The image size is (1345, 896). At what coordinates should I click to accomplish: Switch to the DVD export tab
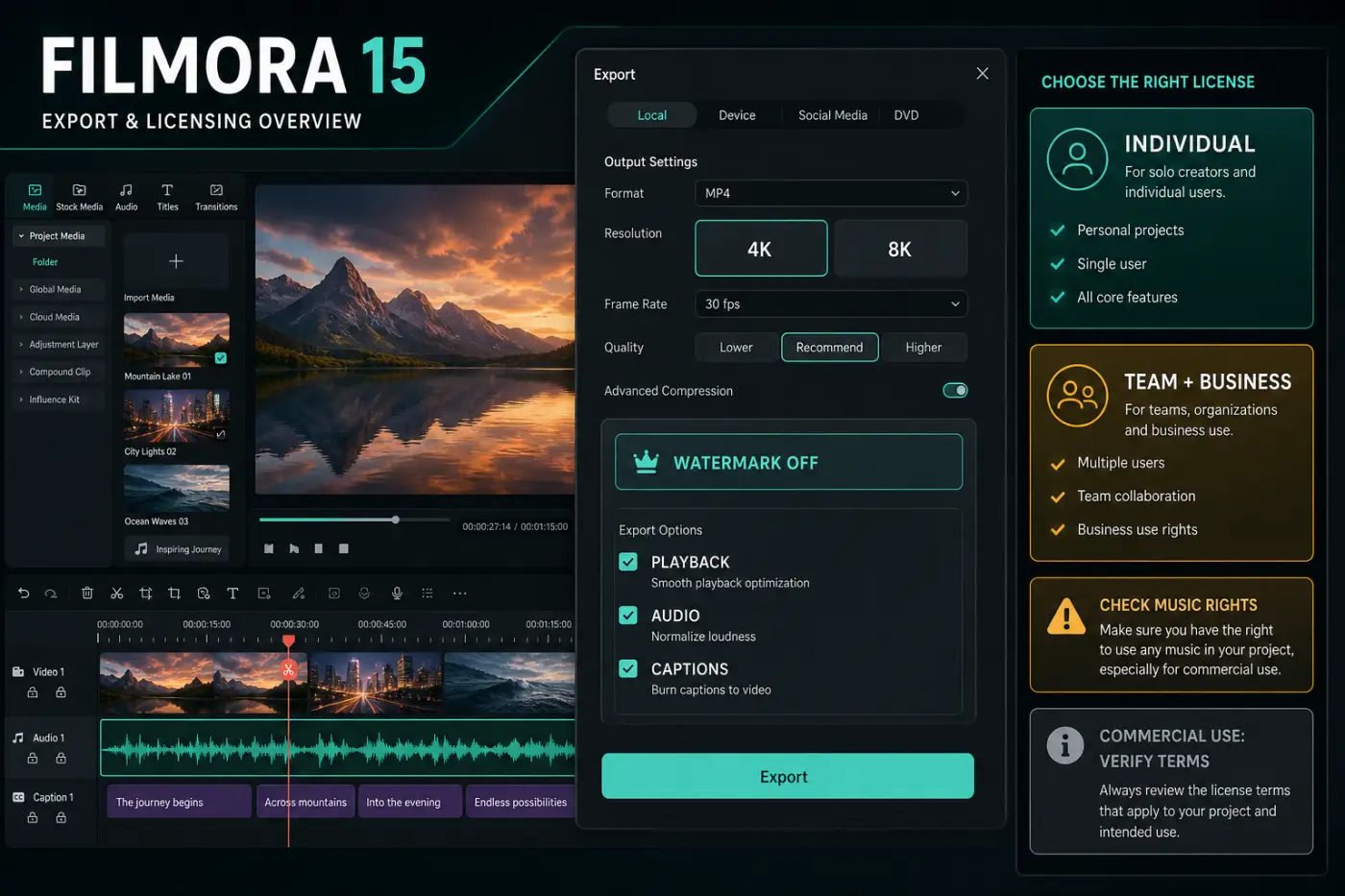click(x=906, y=115)
